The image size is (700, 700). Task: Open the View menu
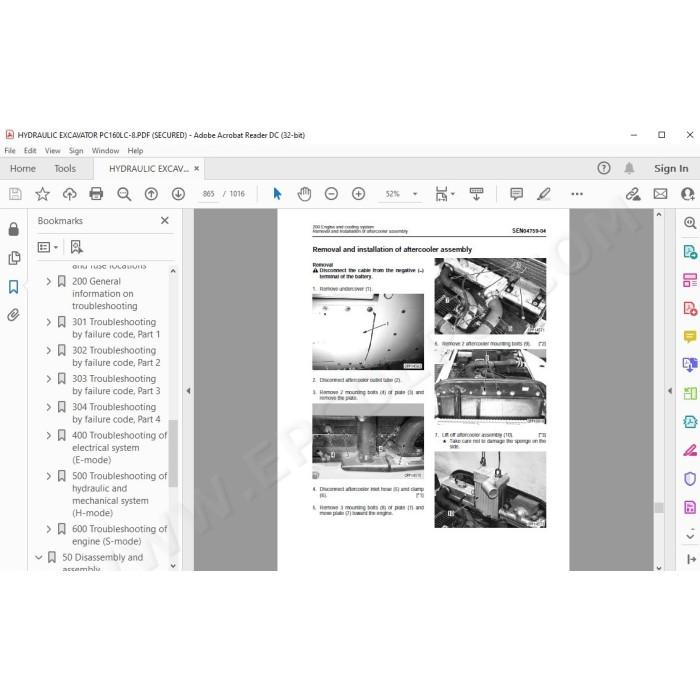point(52,151)
